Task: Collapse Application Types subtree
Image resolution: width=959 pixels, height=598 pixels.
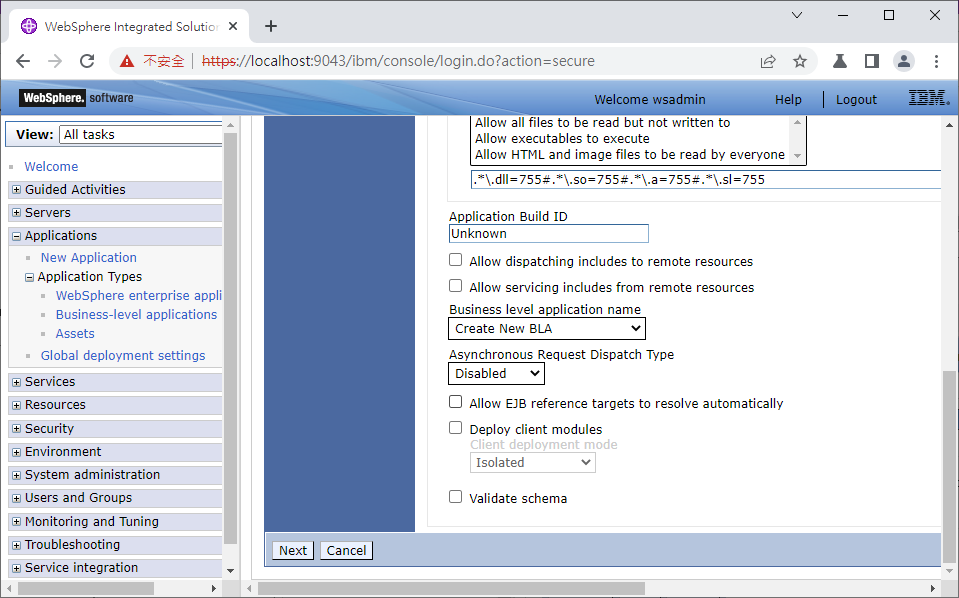Action: click(29, 277)
